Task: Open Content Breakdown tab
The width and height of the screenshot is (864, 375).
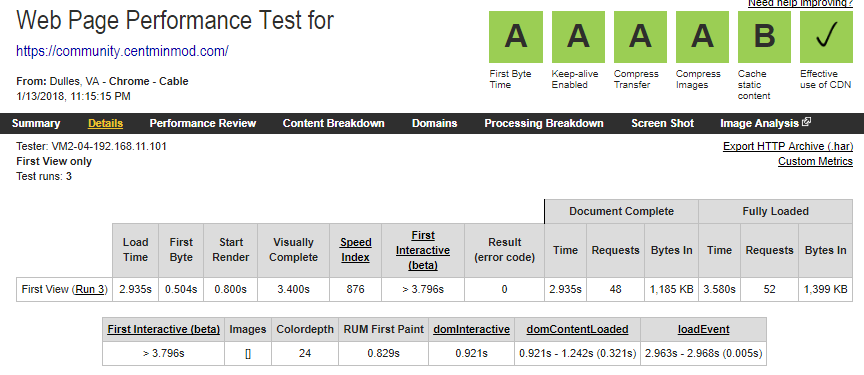Action: tap(333, 123)
